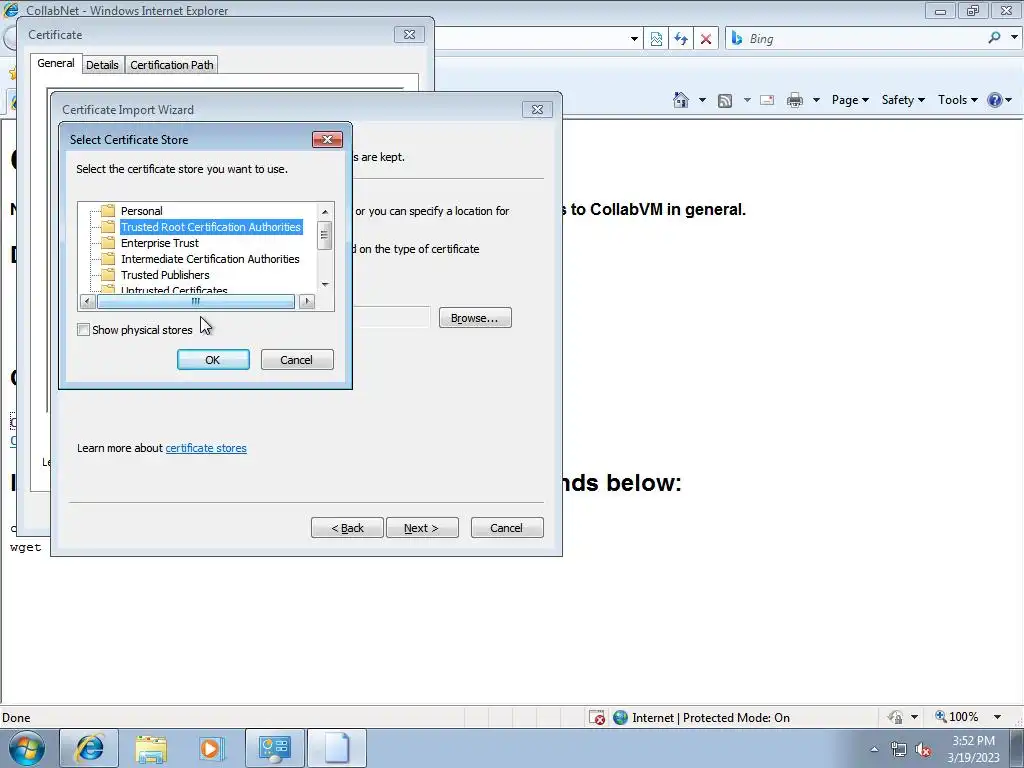Cancel the Certificate Import Wizard
1024x768 pixels.
pyautogui.click(x=507, y=528)
